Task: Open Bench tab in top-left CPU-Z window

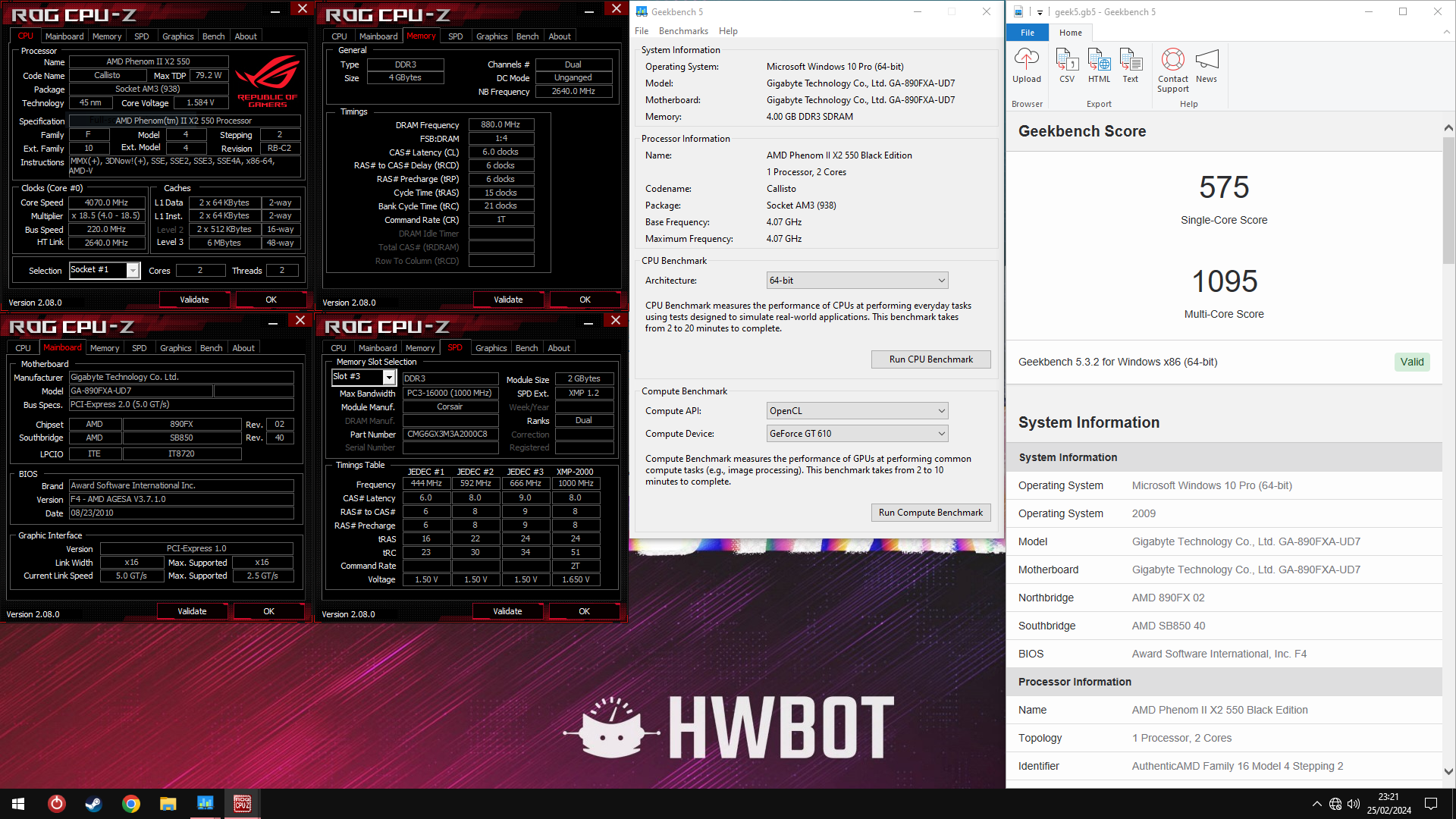Action: [x=214, y=36]
